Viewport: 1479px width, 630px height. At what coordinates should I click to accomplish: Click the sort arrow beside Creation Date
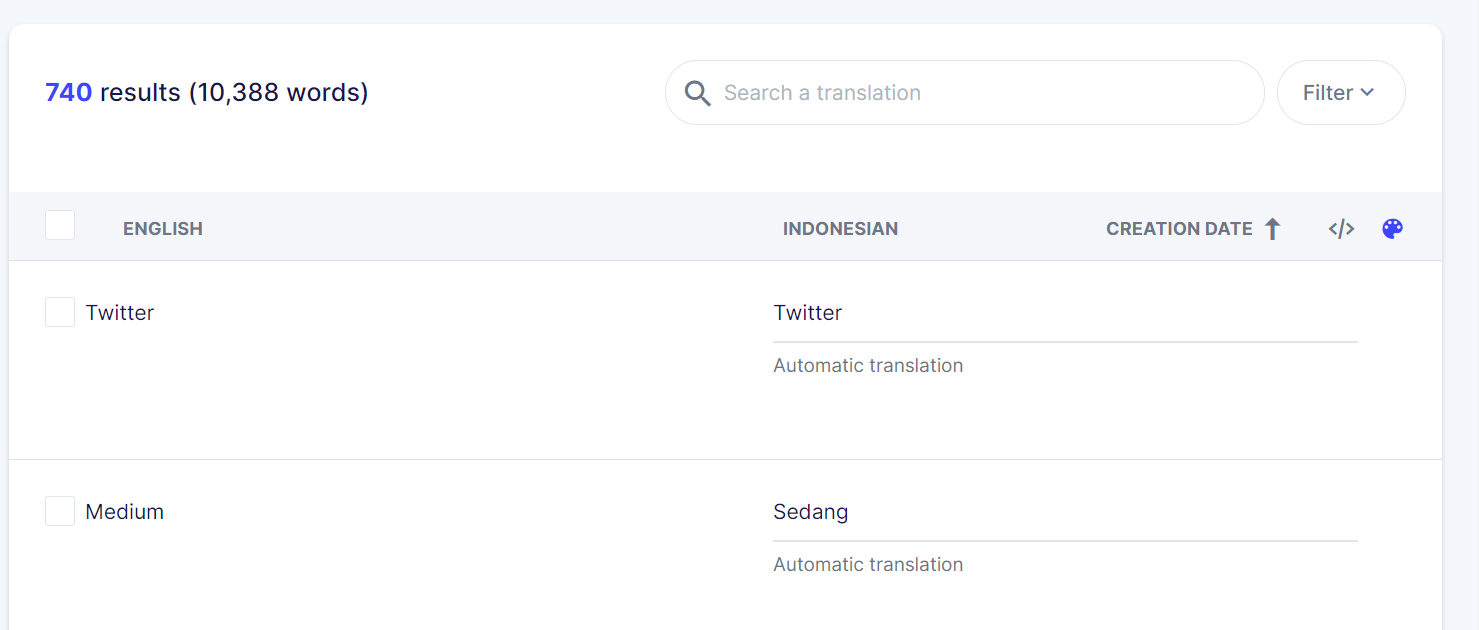1272,229
